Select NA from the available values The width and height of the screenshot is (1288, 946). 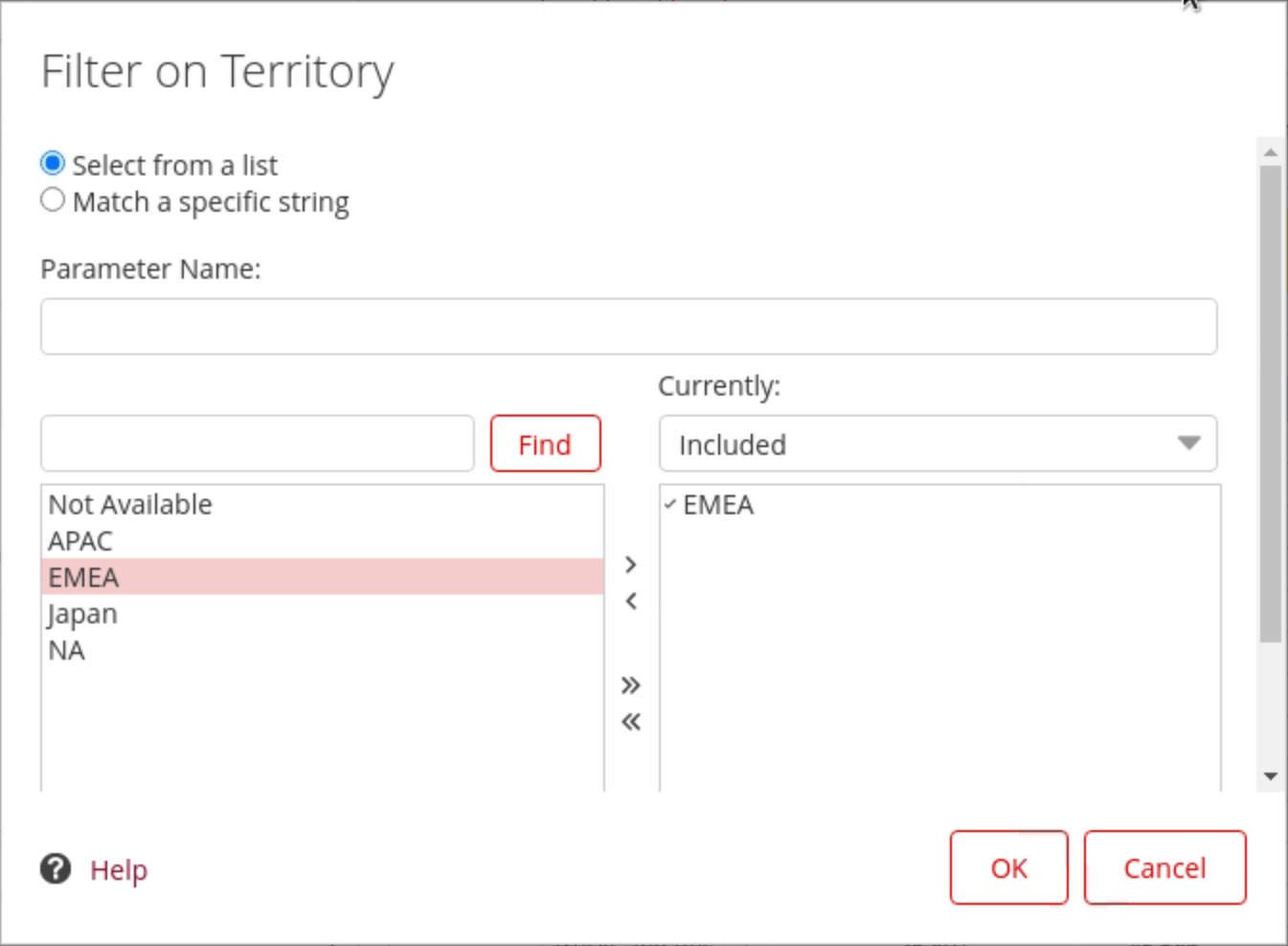(67, 650)
